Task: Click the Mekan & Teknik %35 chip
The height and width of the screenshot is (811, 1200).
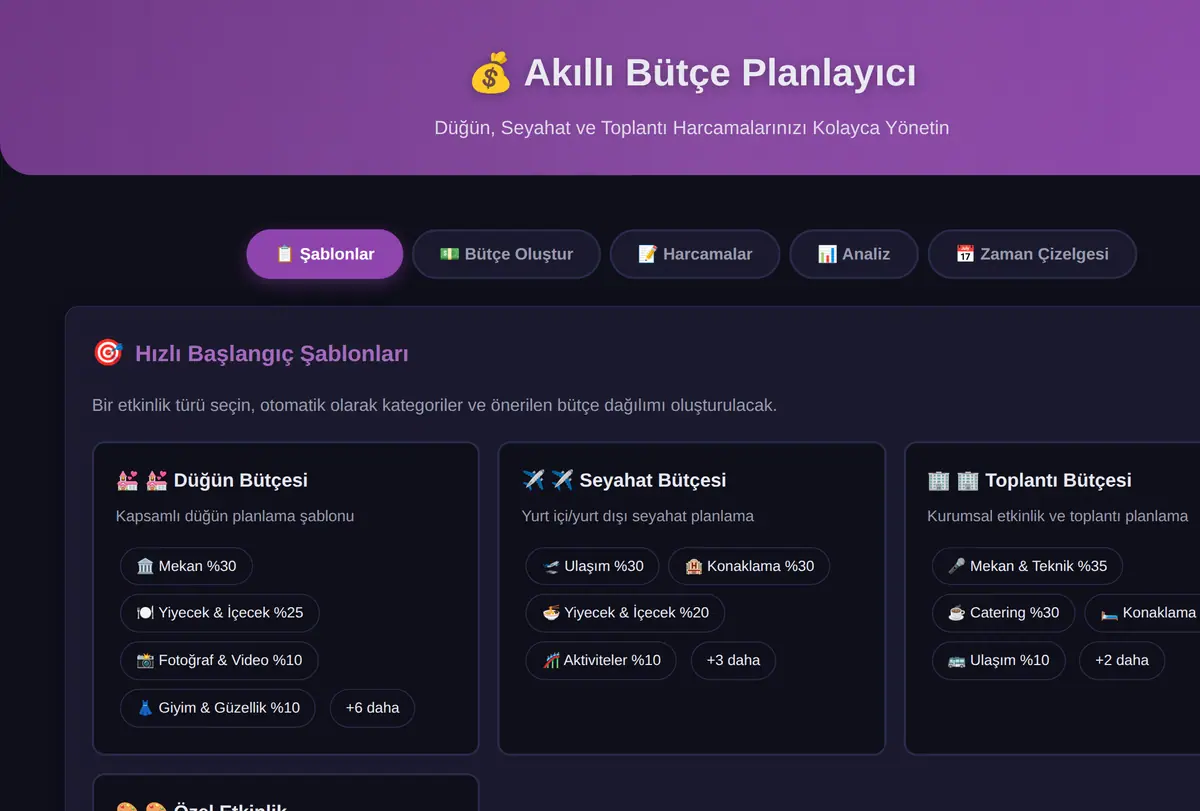Action: tap(1027, 566)
